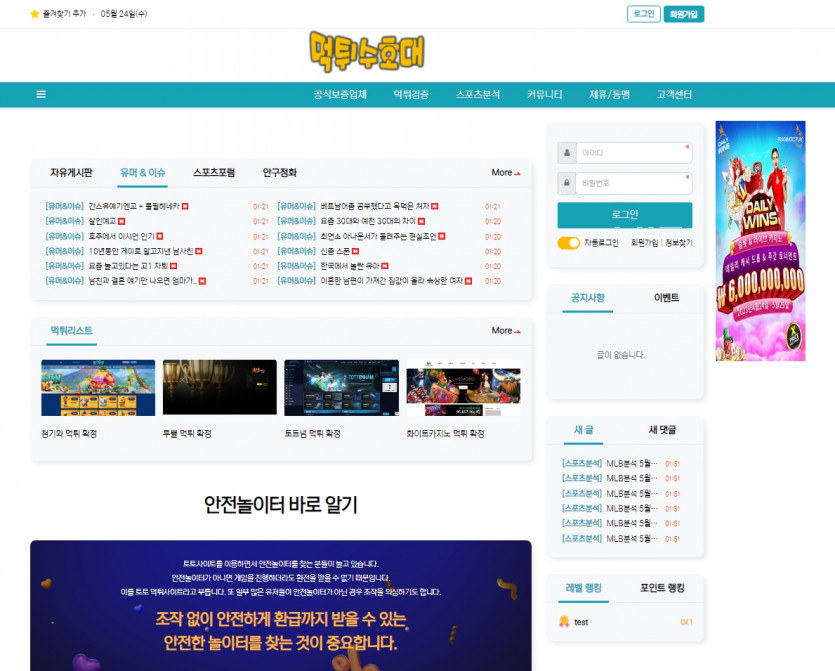Expand More in the 먹튀리스트 section

click(x=505, y=331)
